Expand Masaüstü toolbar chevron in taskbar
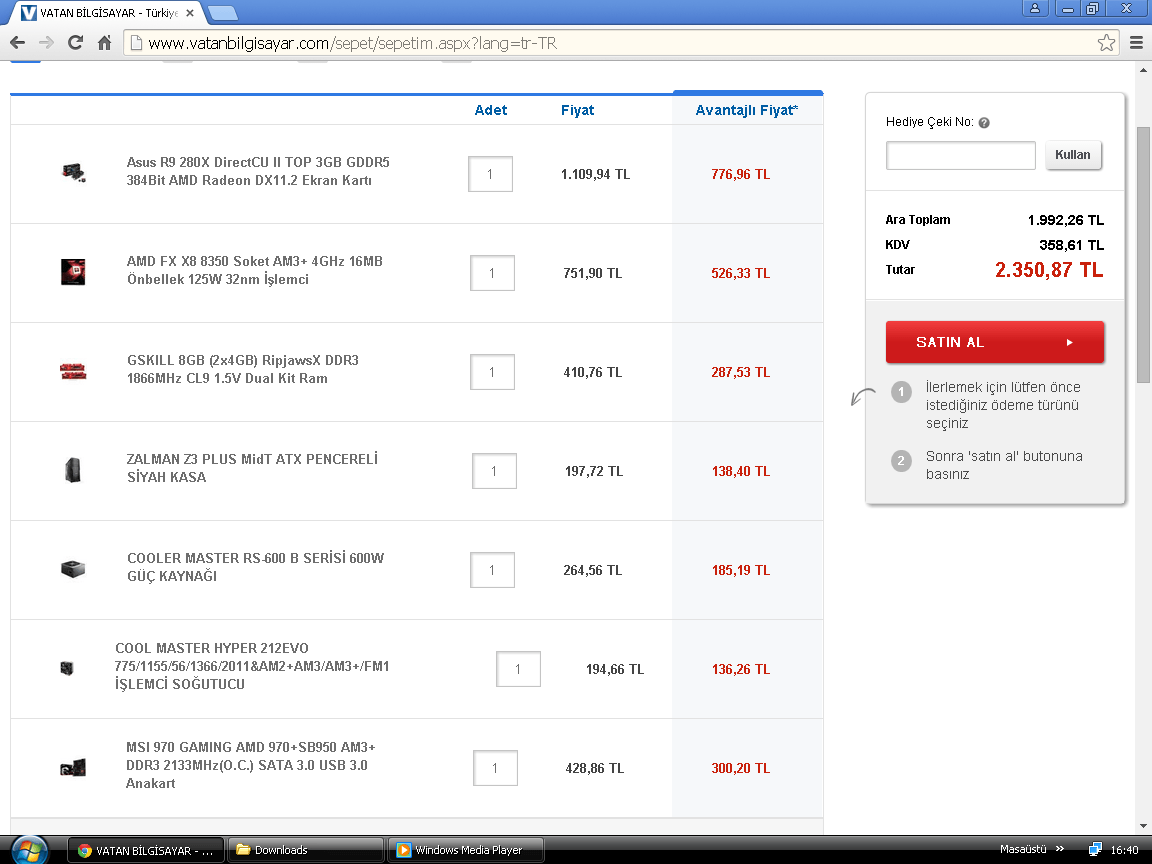 coord(1059,849)
